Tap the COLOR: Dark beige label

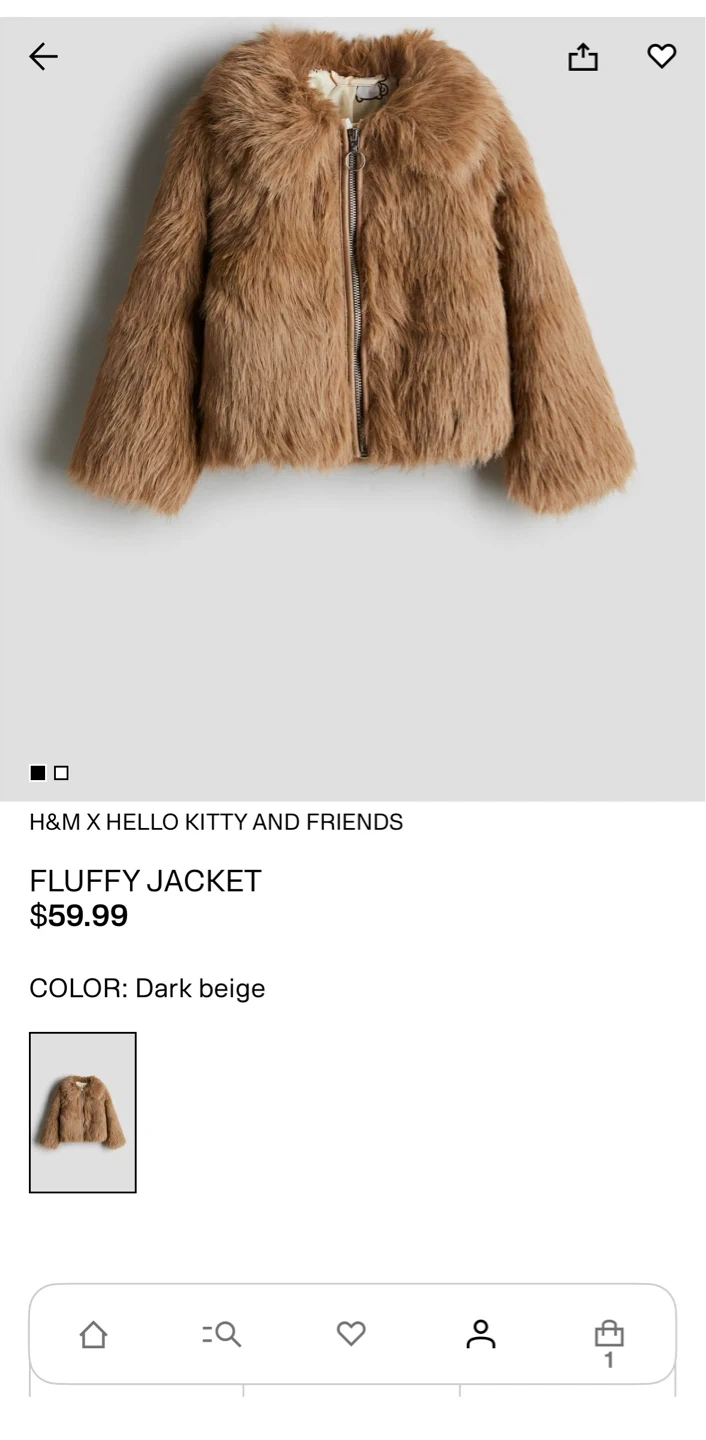point(147,988)
